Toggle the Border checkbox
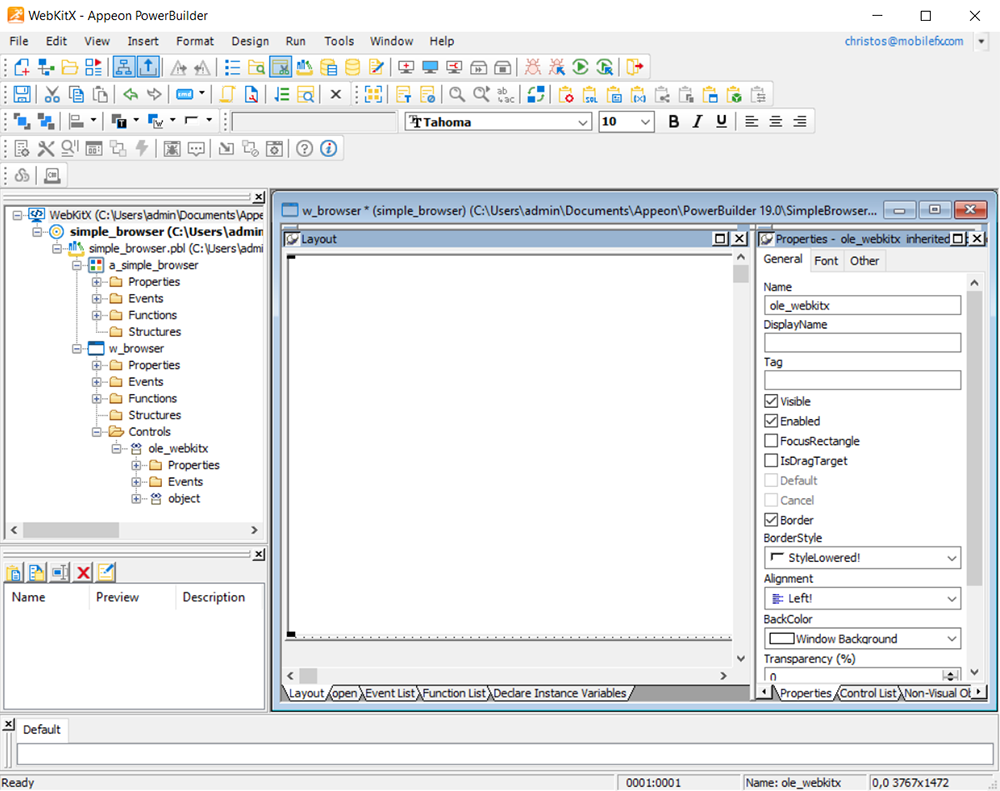This screenshot has width=1000, height=791. pos(771,520)
